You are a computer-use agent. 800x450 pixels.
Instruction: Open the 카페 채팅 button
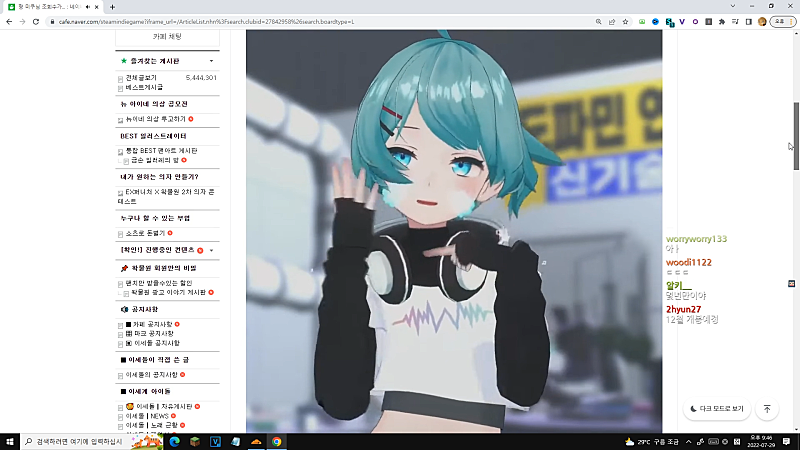pos(167,37)
